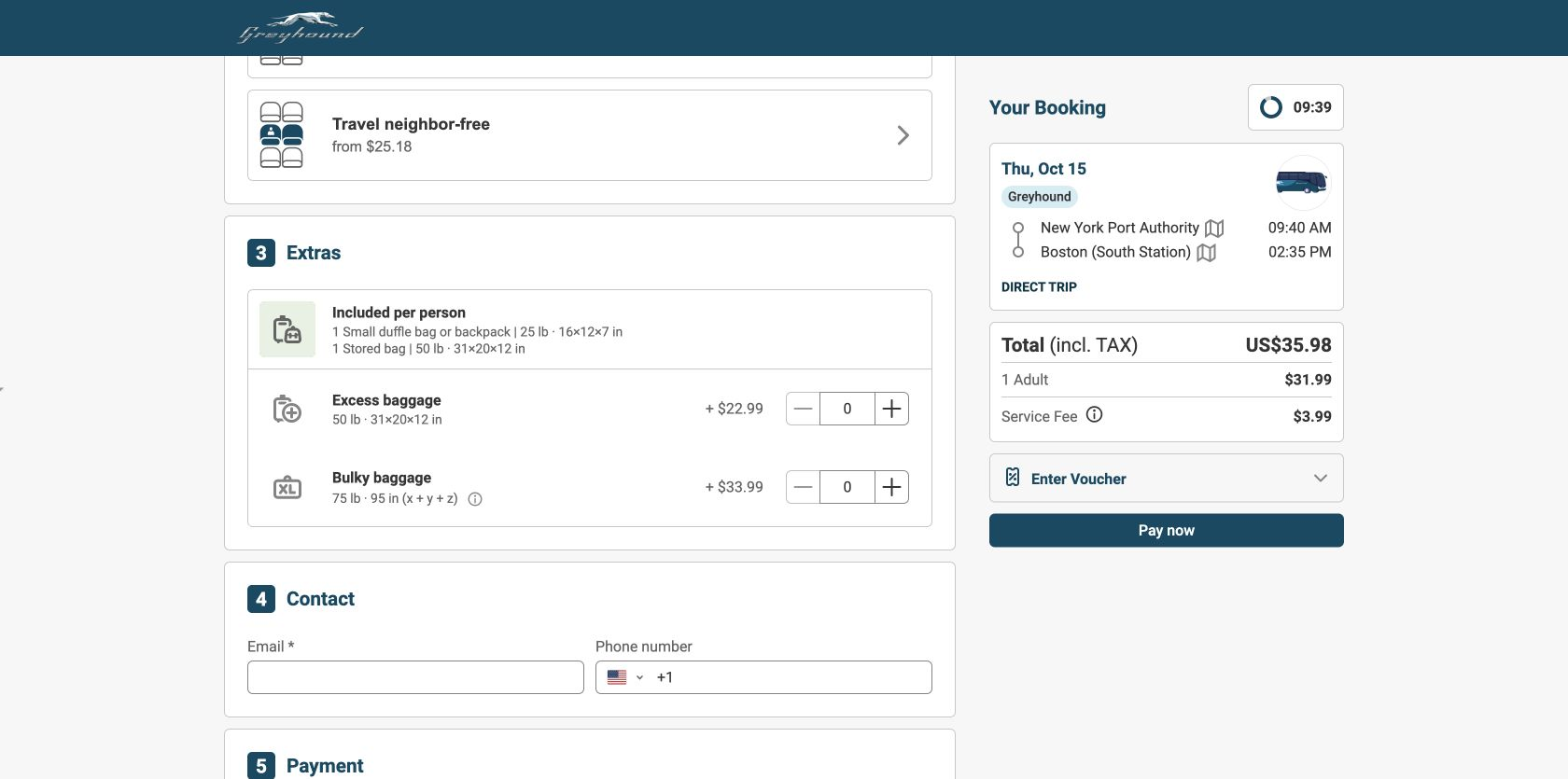Screen dimensions: 1568x779
Task: Show Service Fee info tooltip
Action: pyautogui.click(x=1095, y=415)
